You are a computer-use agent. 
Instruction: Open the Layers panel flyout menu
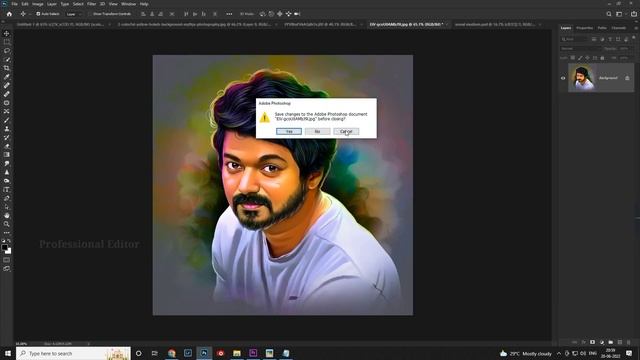pyautogui.click(x=636, y=28)
